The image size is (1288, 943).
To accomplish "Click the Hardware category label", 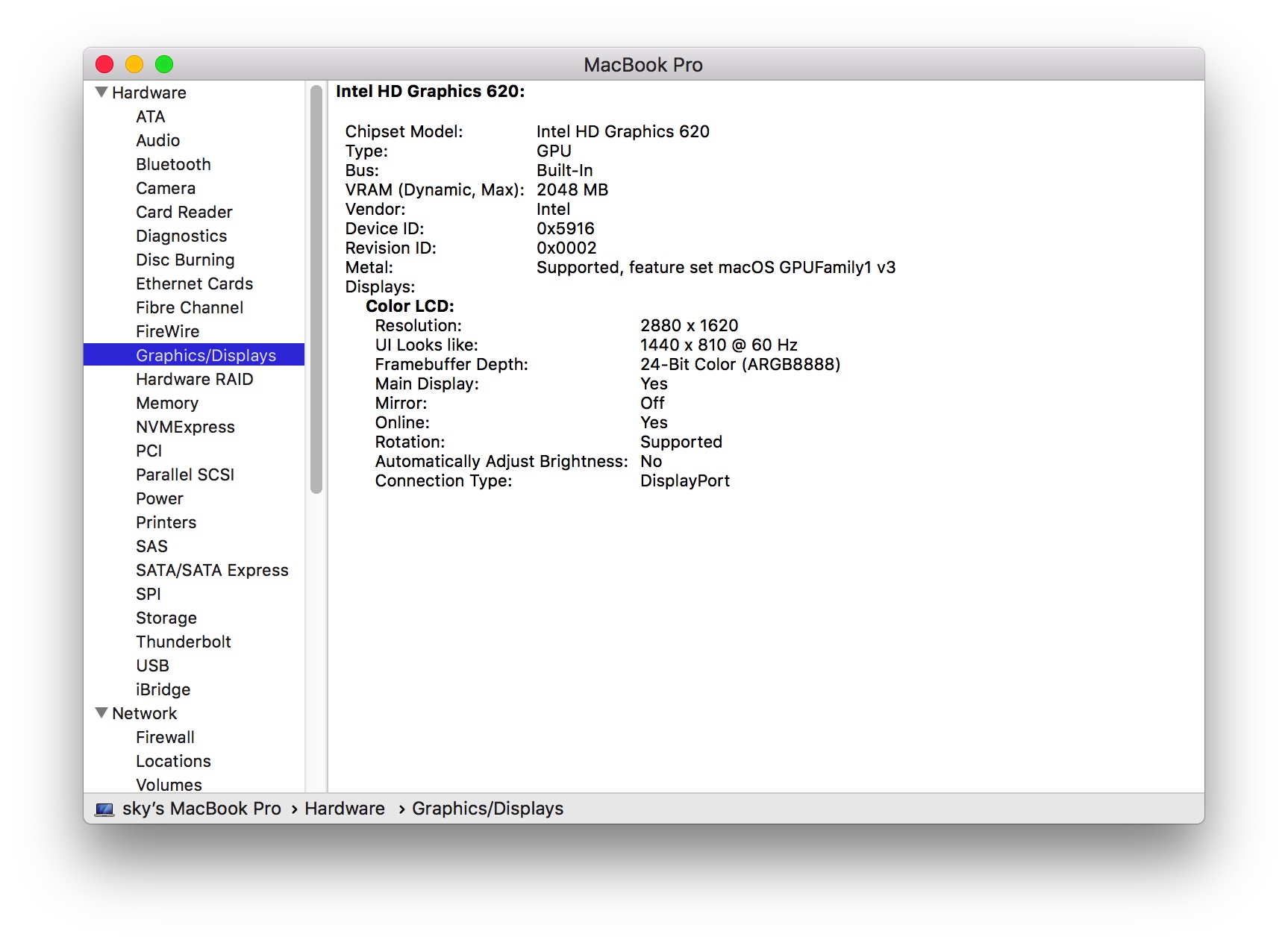I will pyautogui.click(x=149, y=93).
